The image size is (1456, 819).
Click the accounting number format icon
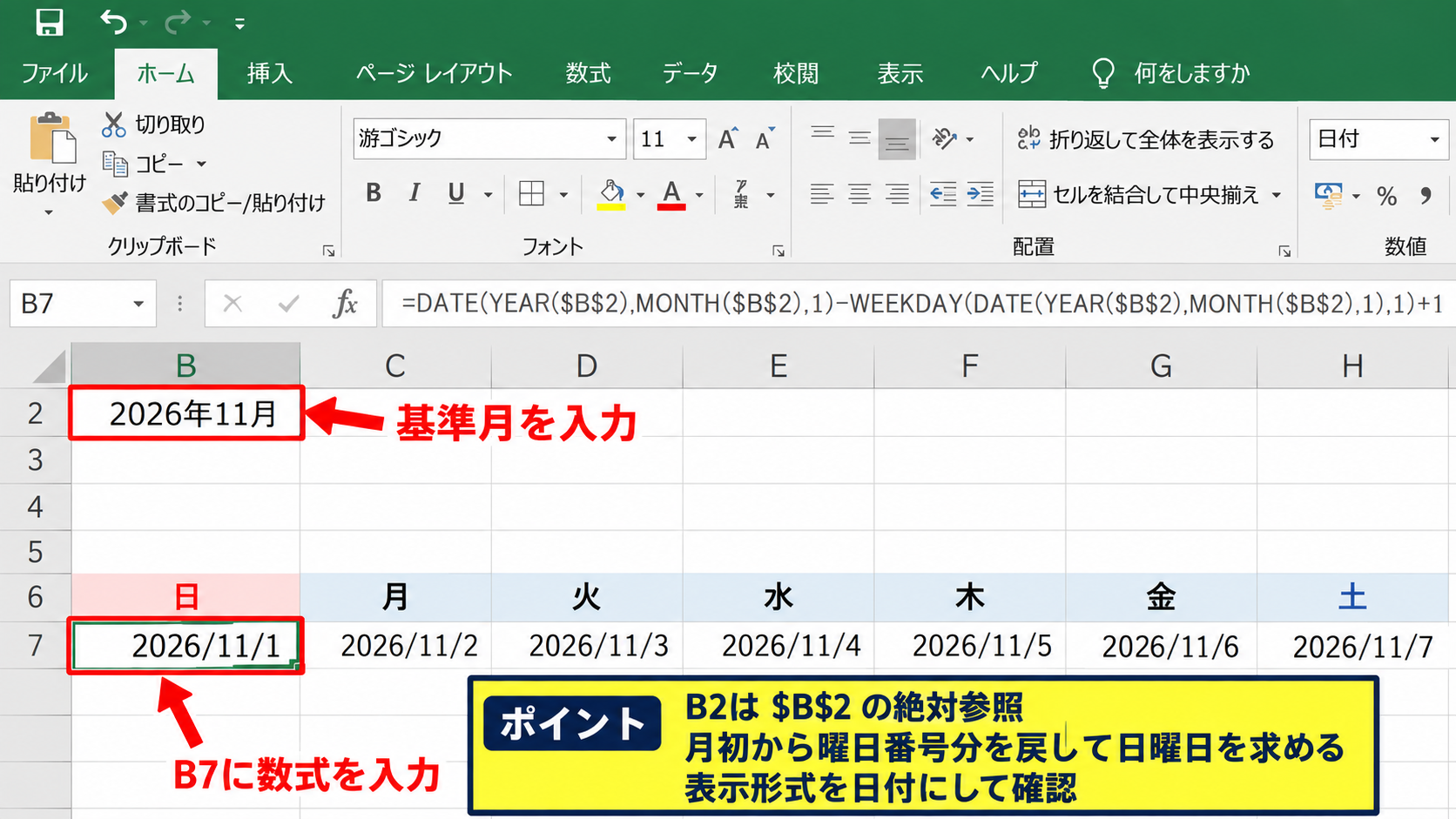1328,195
